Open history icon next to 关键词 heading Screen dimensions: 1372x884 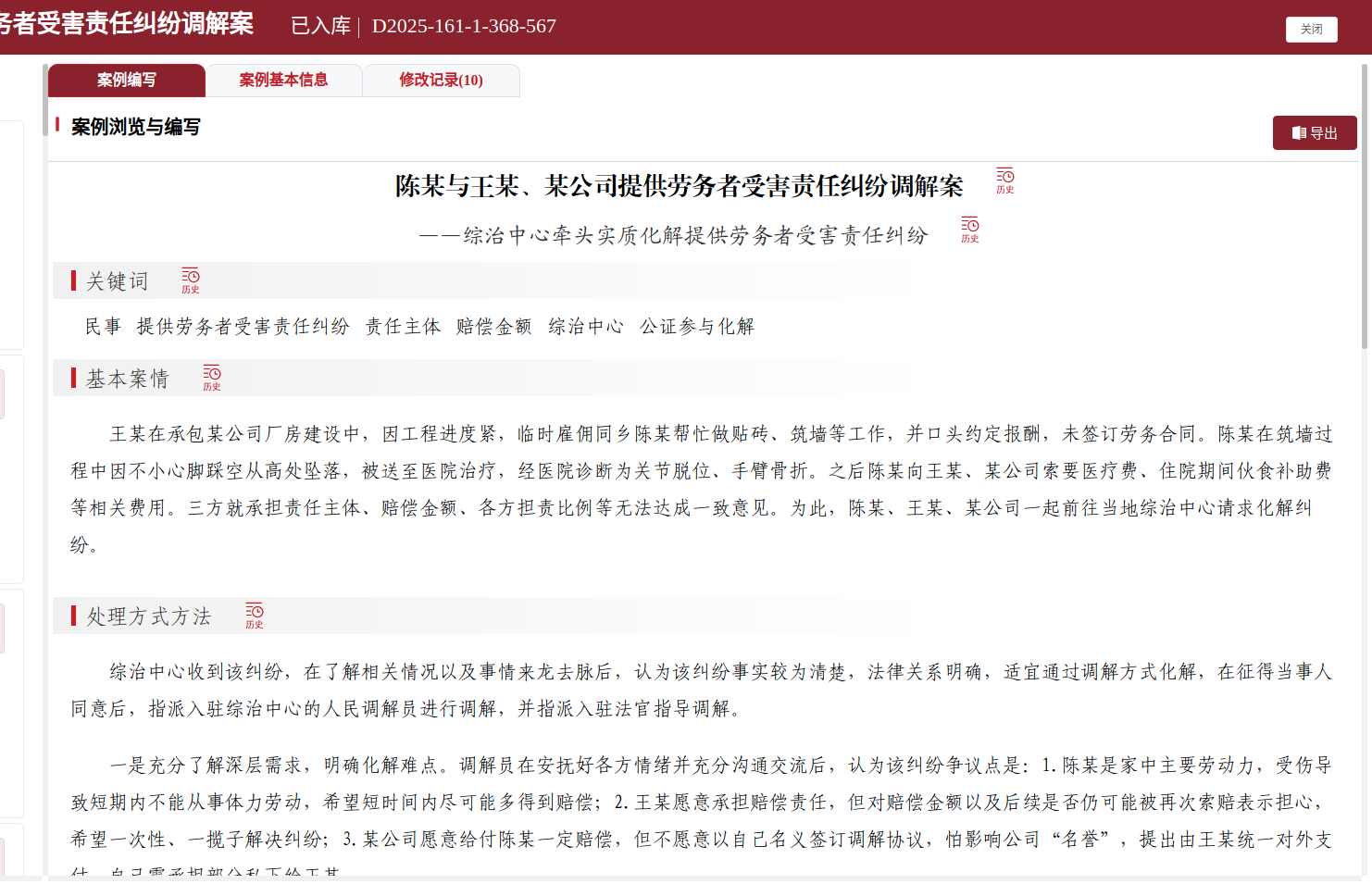[x=190, y=280]
